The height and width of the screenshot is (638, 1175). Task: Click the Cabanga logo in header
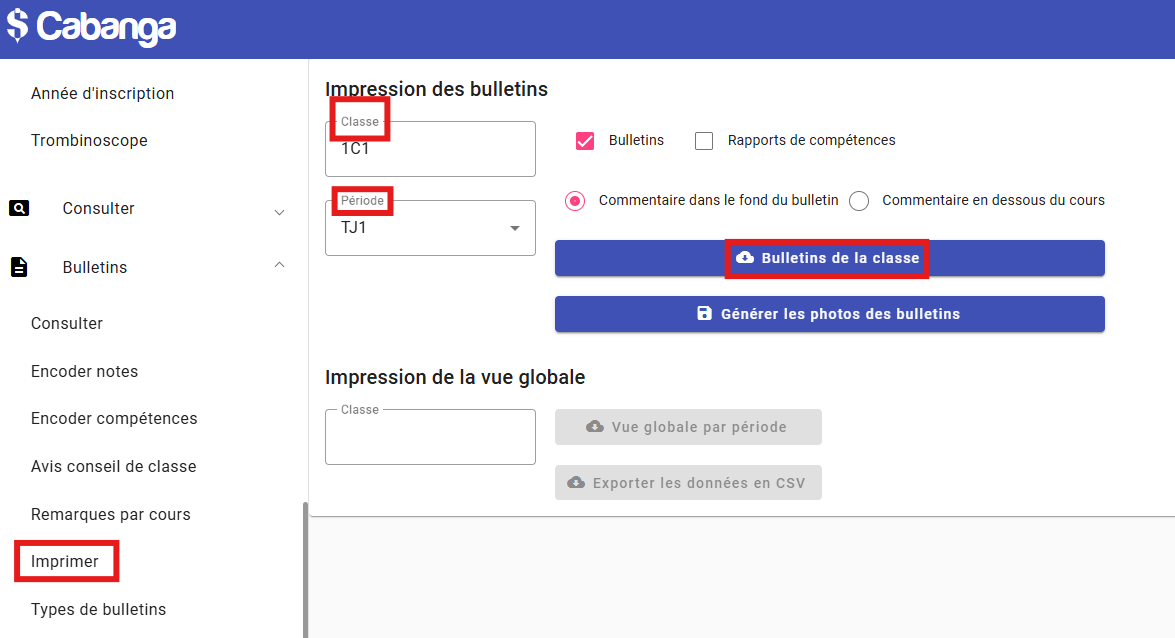92,26
